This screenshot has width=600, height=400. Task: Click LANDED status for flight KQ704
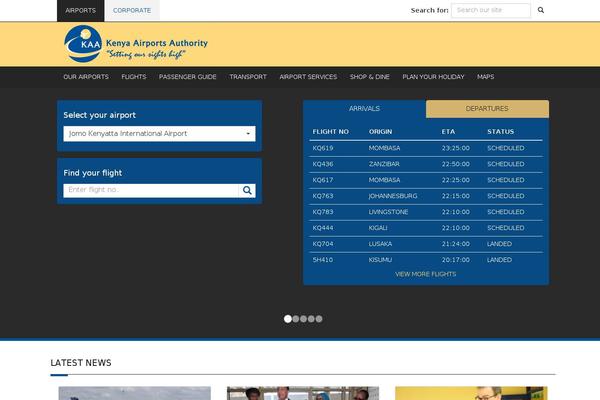click(499, 244)
